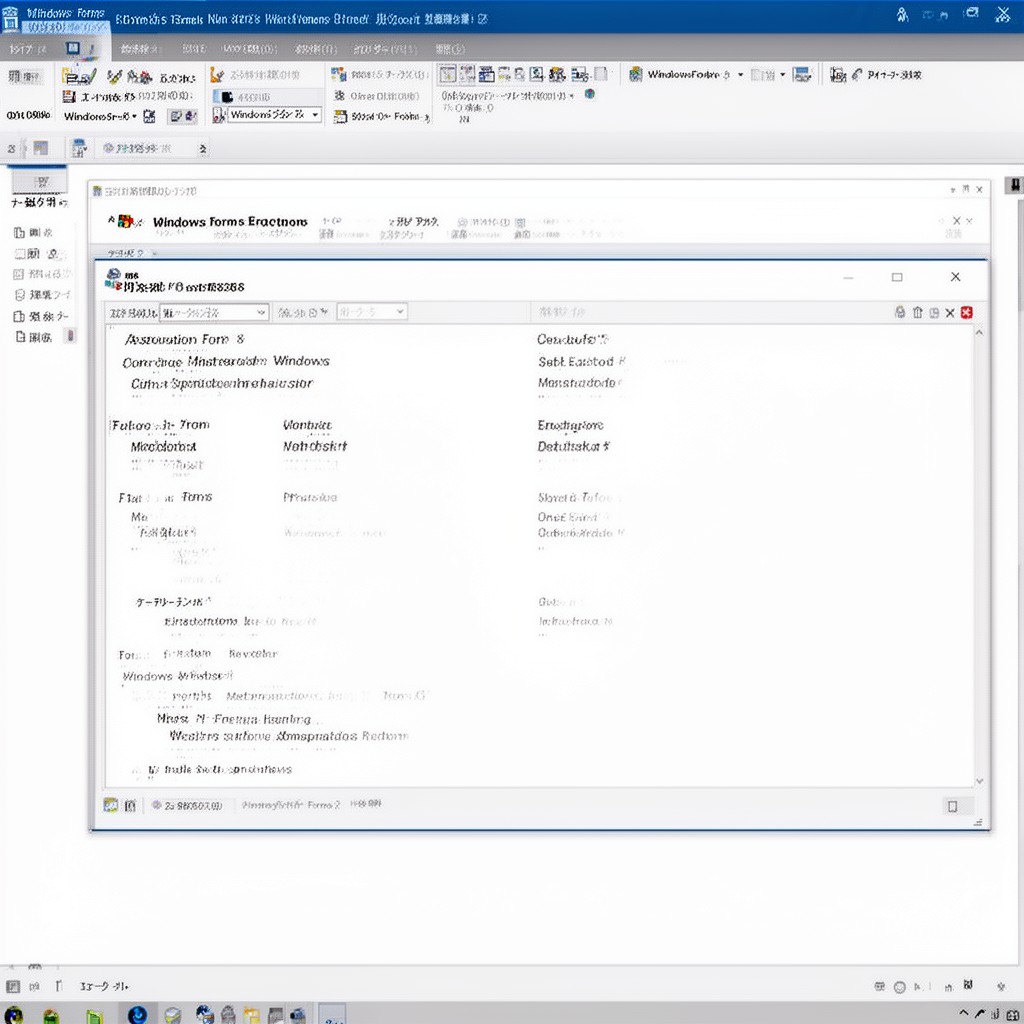Screen dimensions: 1024x1024
Task: Click the first sidebar icon under the header
Action: click(x=19, y=232)
